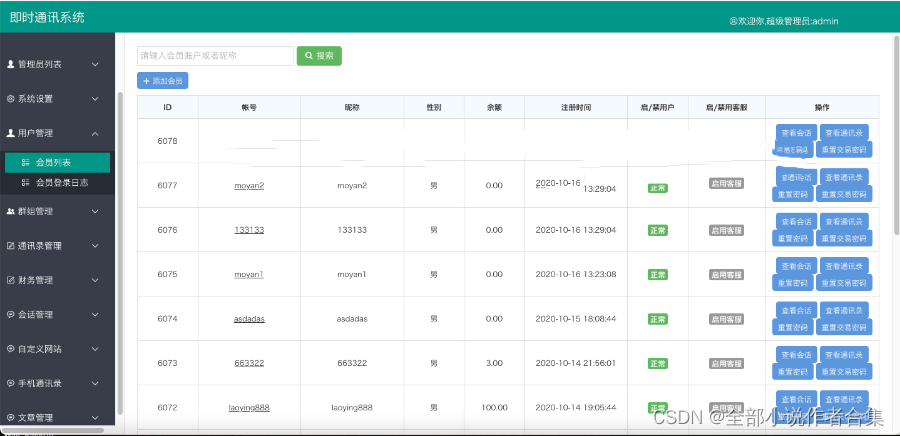Toggle 启用客服 for user moyan1
The width and height of the screenshot is (900, 436).
click(727, 274)
